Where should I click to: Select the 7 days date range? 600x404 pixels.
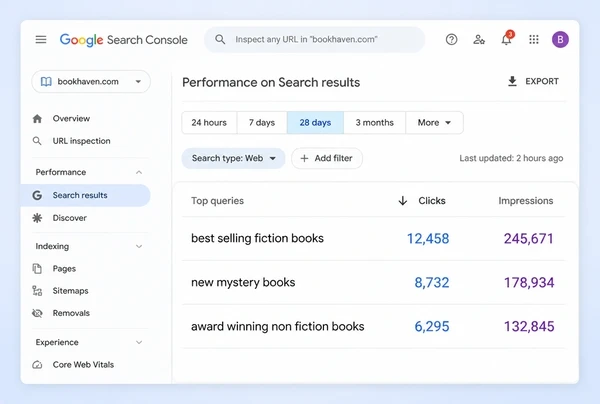262,122
